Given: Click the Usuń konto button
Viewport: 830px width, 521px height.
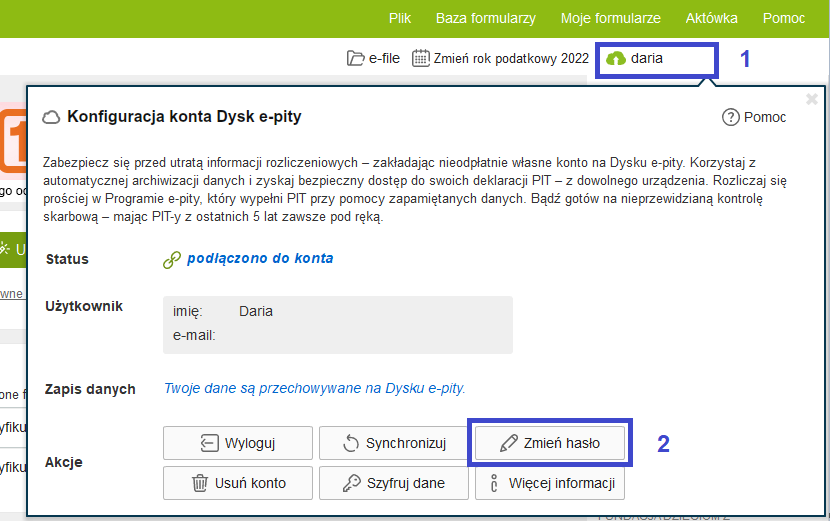Looking at the screenshot, I should [238, 483].
